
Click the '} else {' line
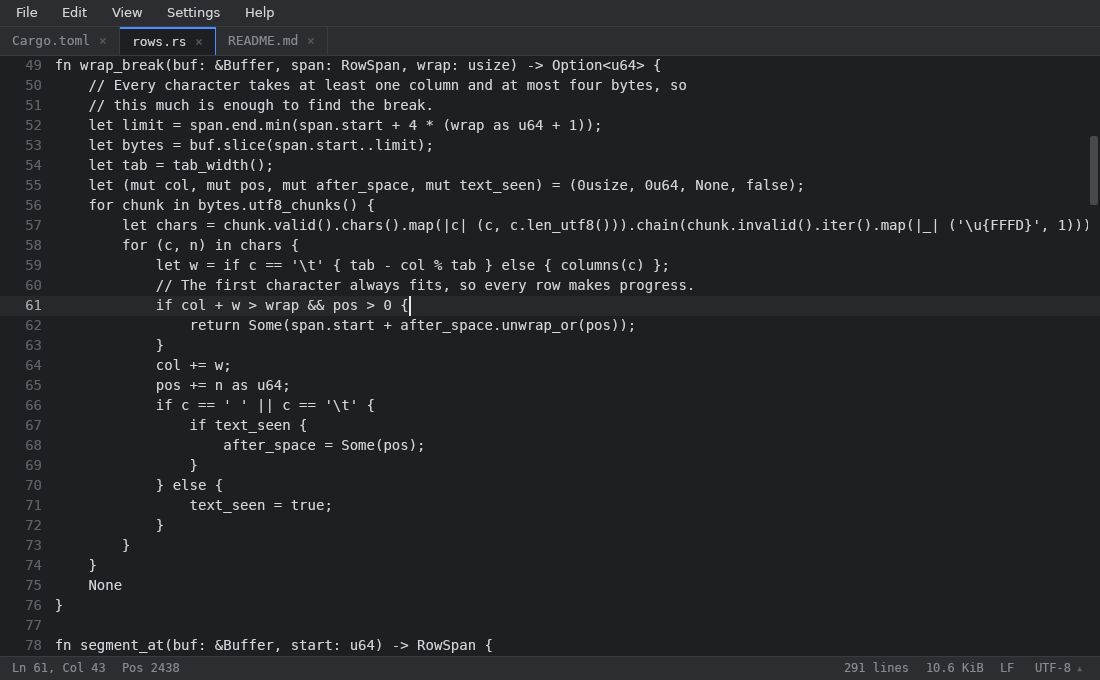(189, 486)
